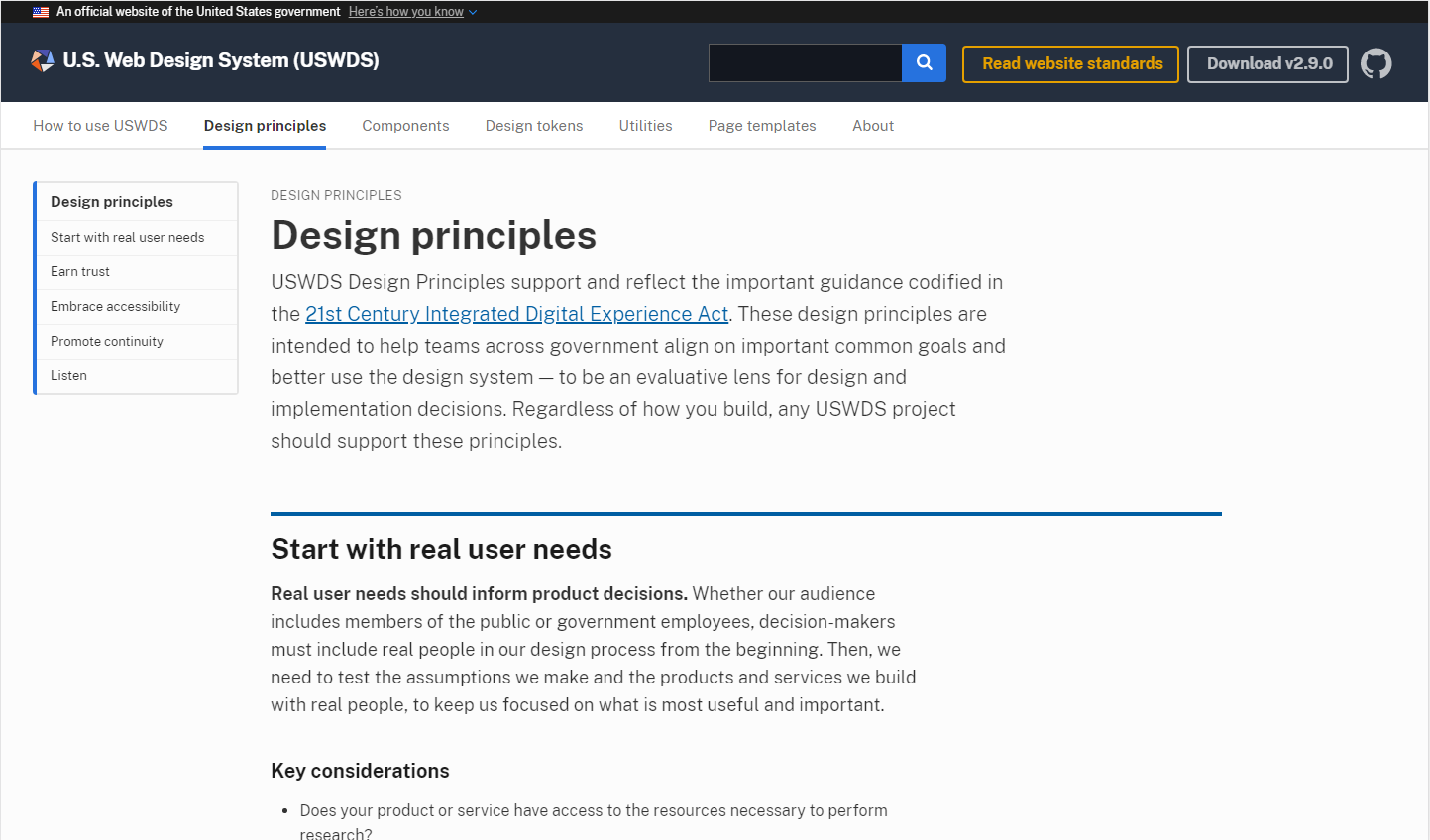The image size is (1430, 840).
Task: Click the Key considerations subheading
Action: tap(360, 771)
